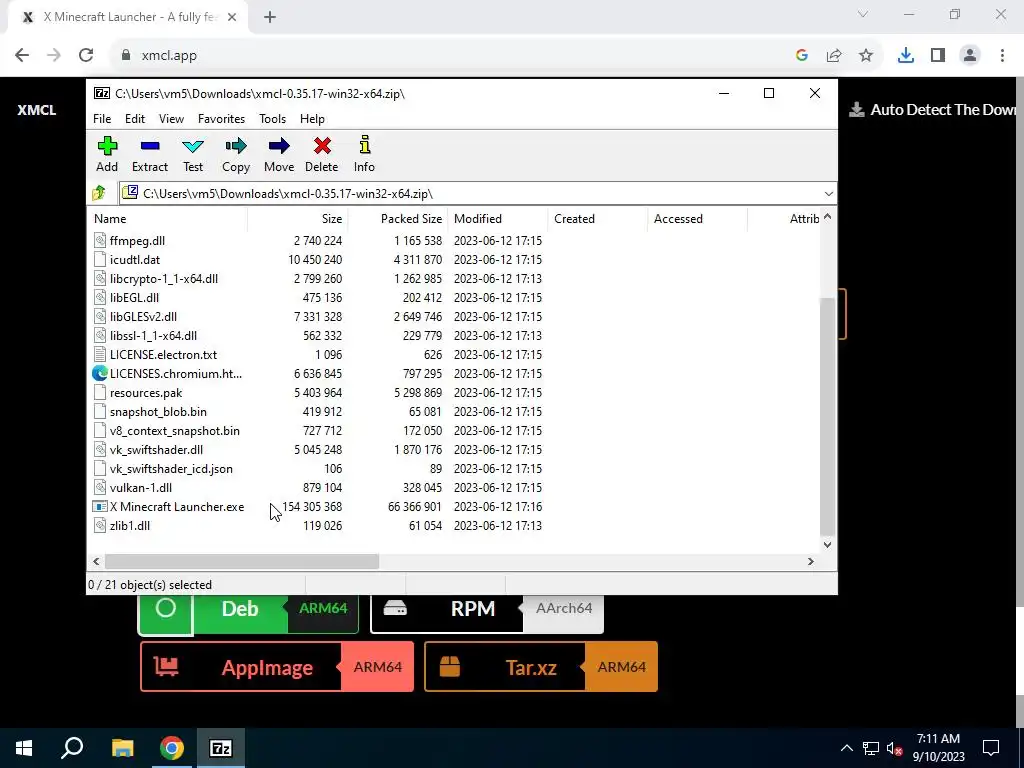Choose the Move toolbar icon
Screen dimensions: 1024x768
coord(279,146)
